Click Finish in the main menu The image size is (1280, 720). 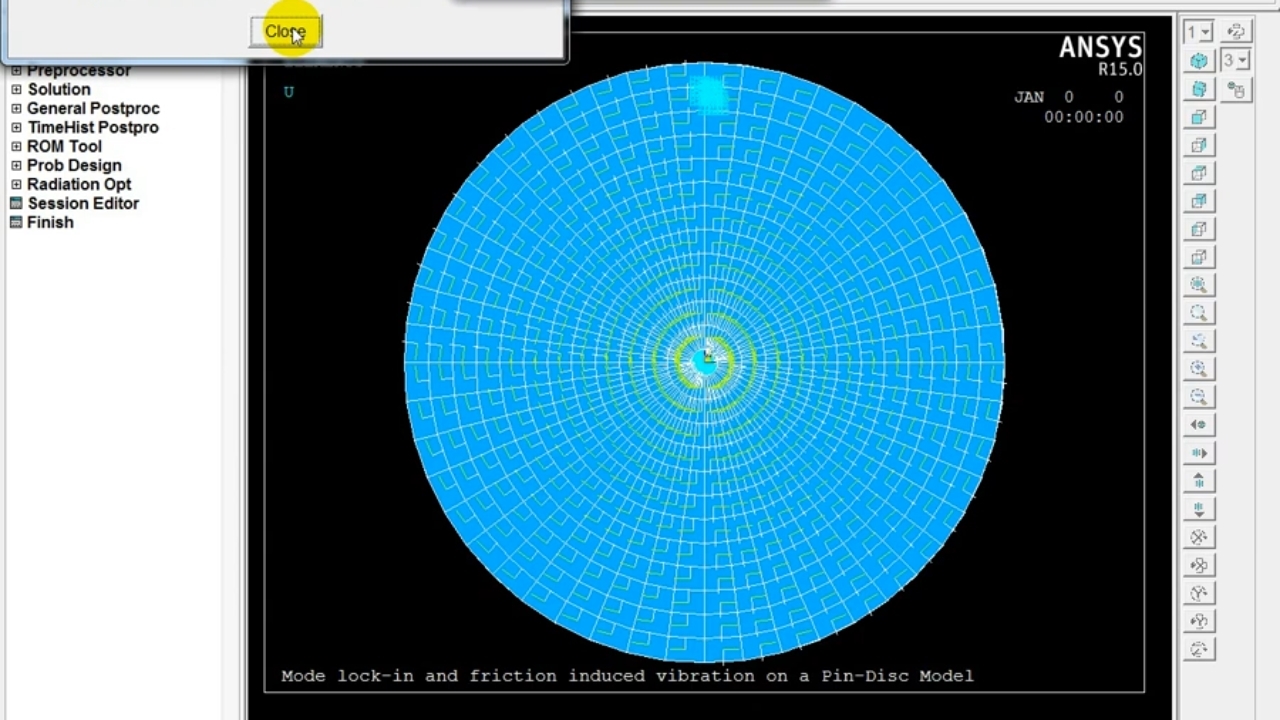coord(50,223)
